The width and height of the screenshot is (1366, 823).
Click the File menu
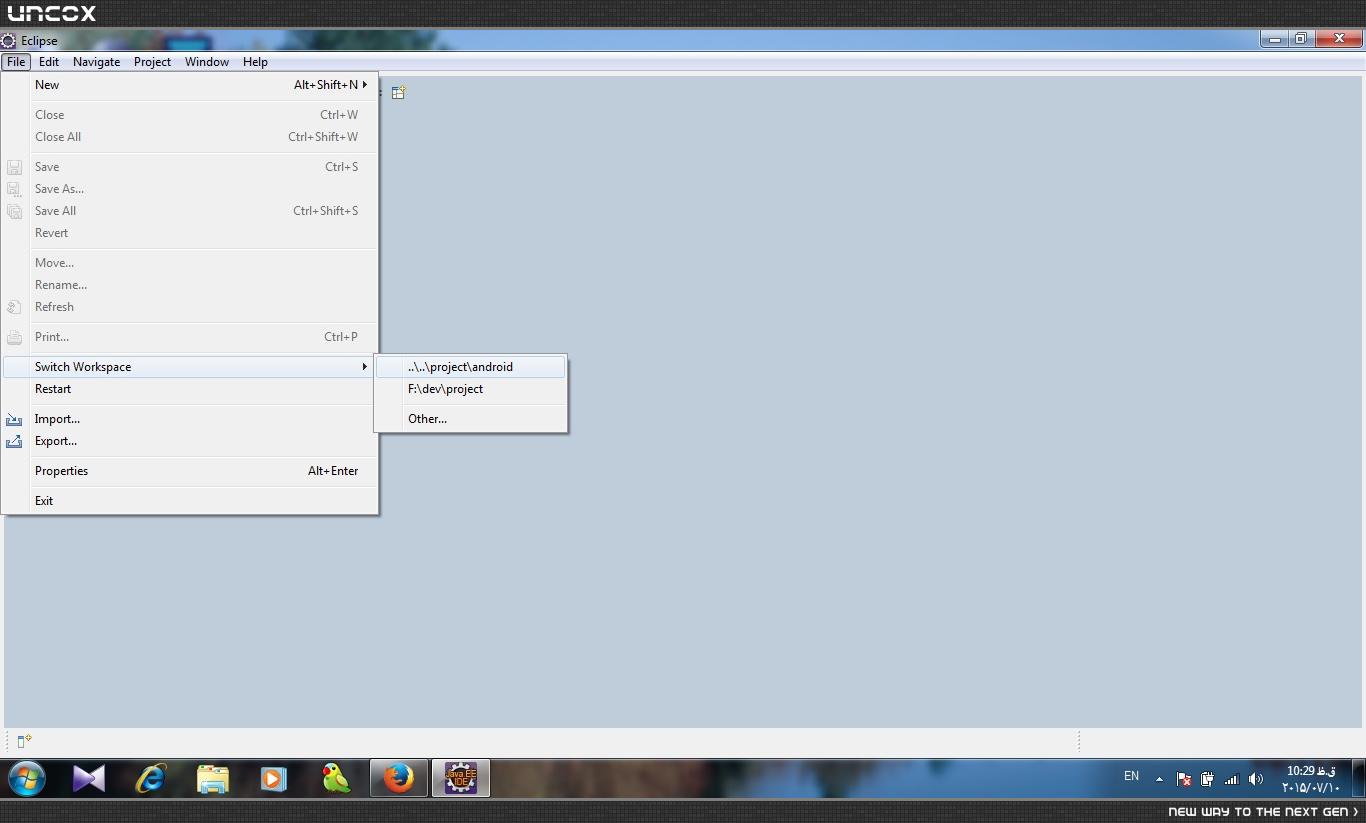(16, 62)
